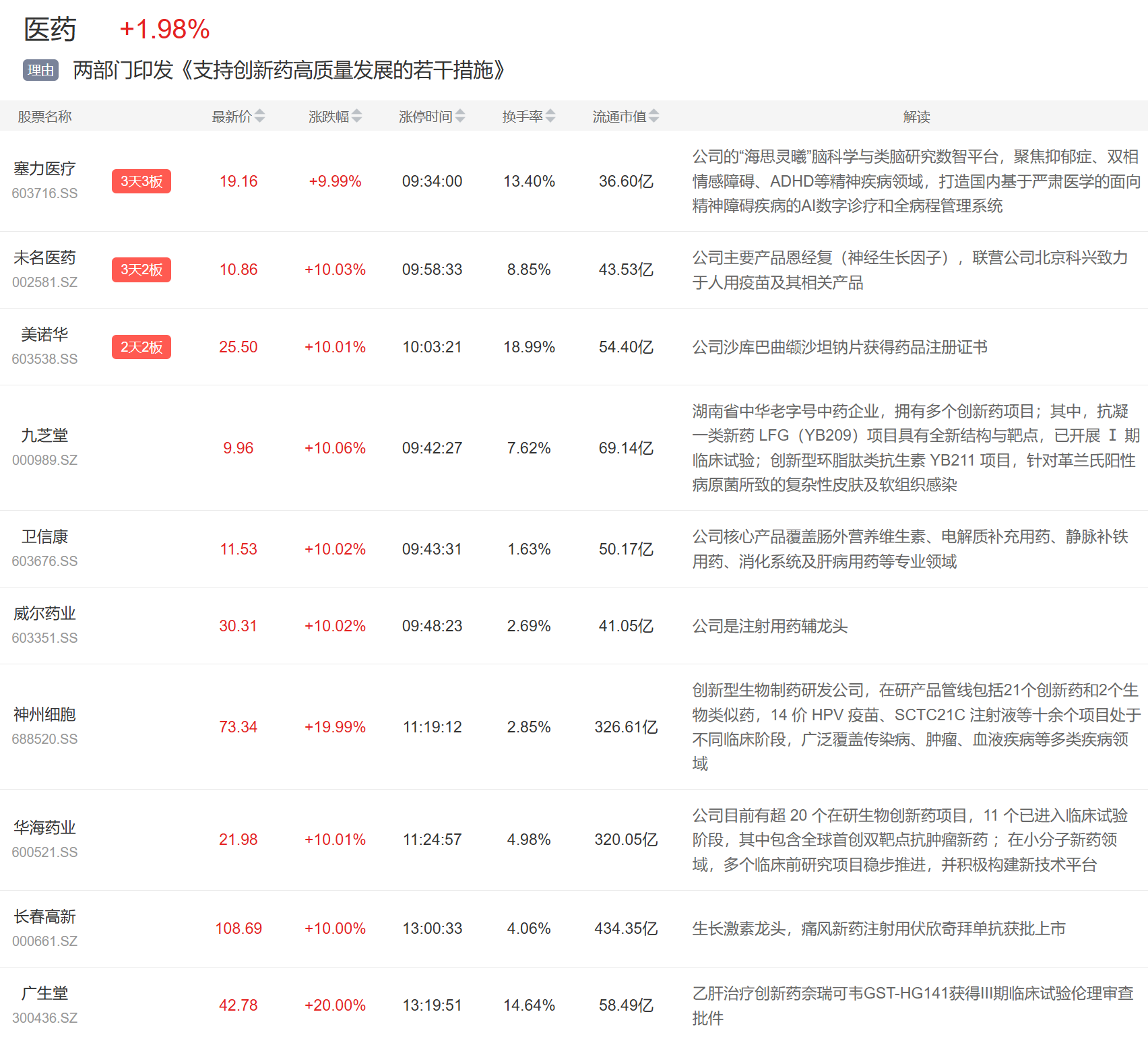Click the 解读 column header

916,117
